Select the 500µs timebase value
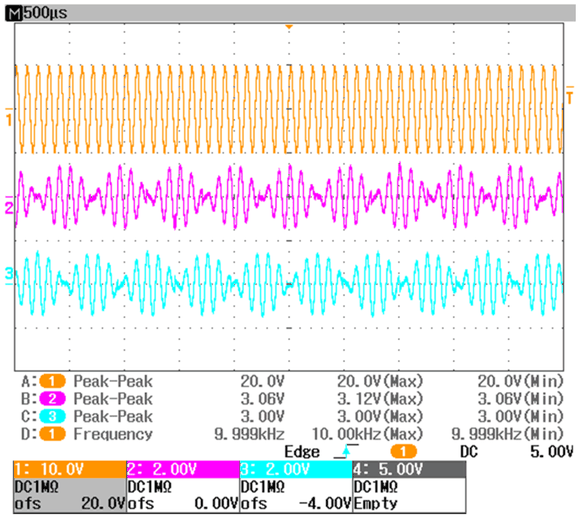This screenshot has width=579, height=518. [45, 14]
